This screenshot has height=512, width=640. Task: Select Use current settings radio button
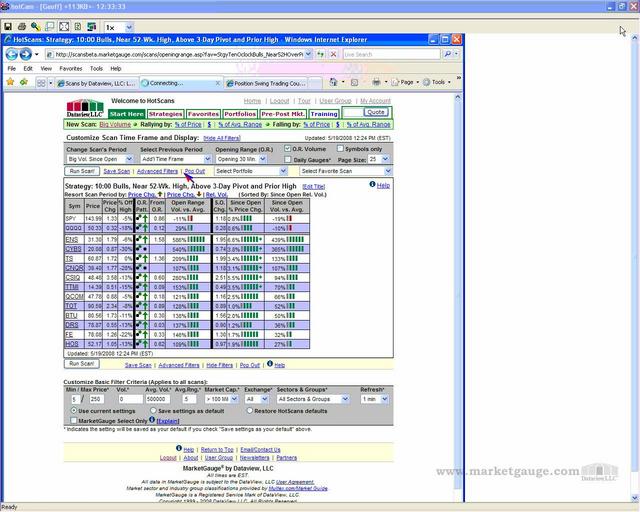[74, 410]
